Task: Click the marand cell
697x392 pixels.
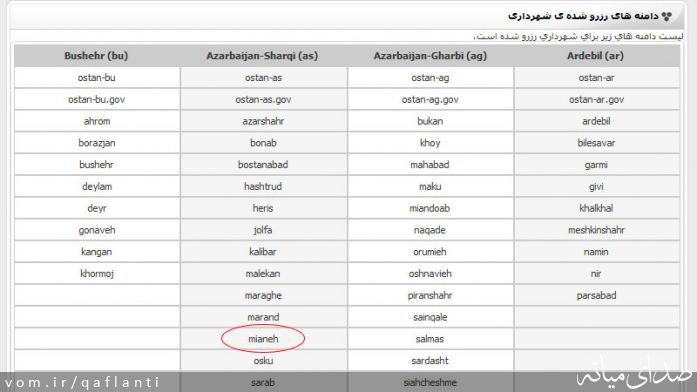Action: point(263,317)
